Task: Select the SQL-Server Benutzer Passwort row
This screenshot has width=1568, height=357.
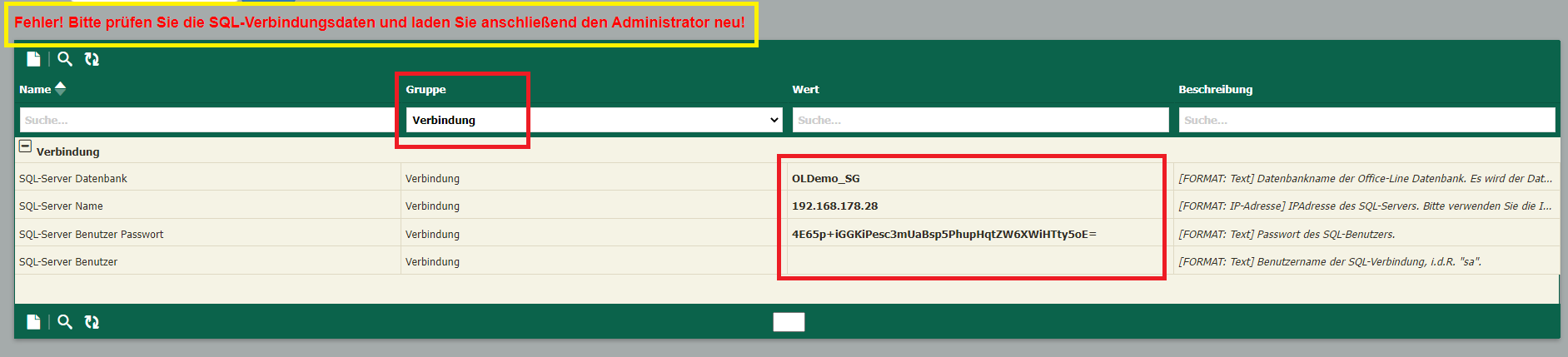Action: (92, 235)
